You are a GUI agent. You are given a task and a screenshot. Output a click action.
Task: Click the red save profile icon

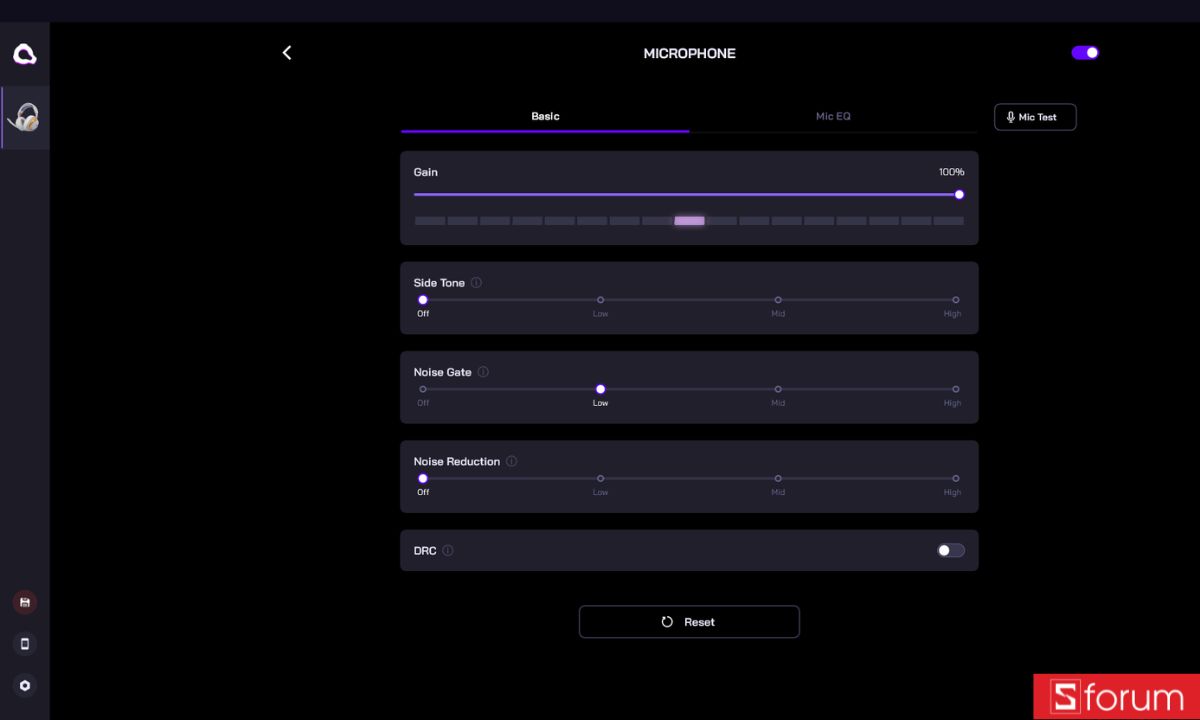25,602
